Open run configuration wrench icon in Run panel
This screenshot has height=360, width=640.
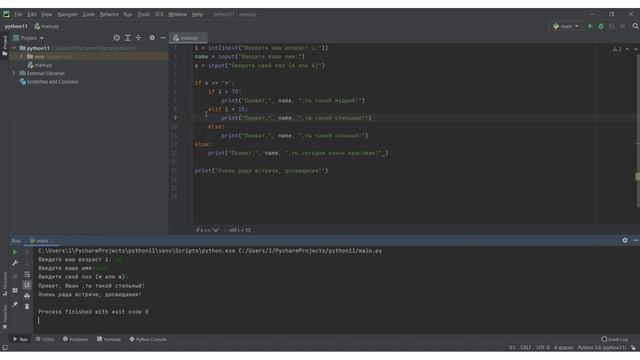click(15, 263)
